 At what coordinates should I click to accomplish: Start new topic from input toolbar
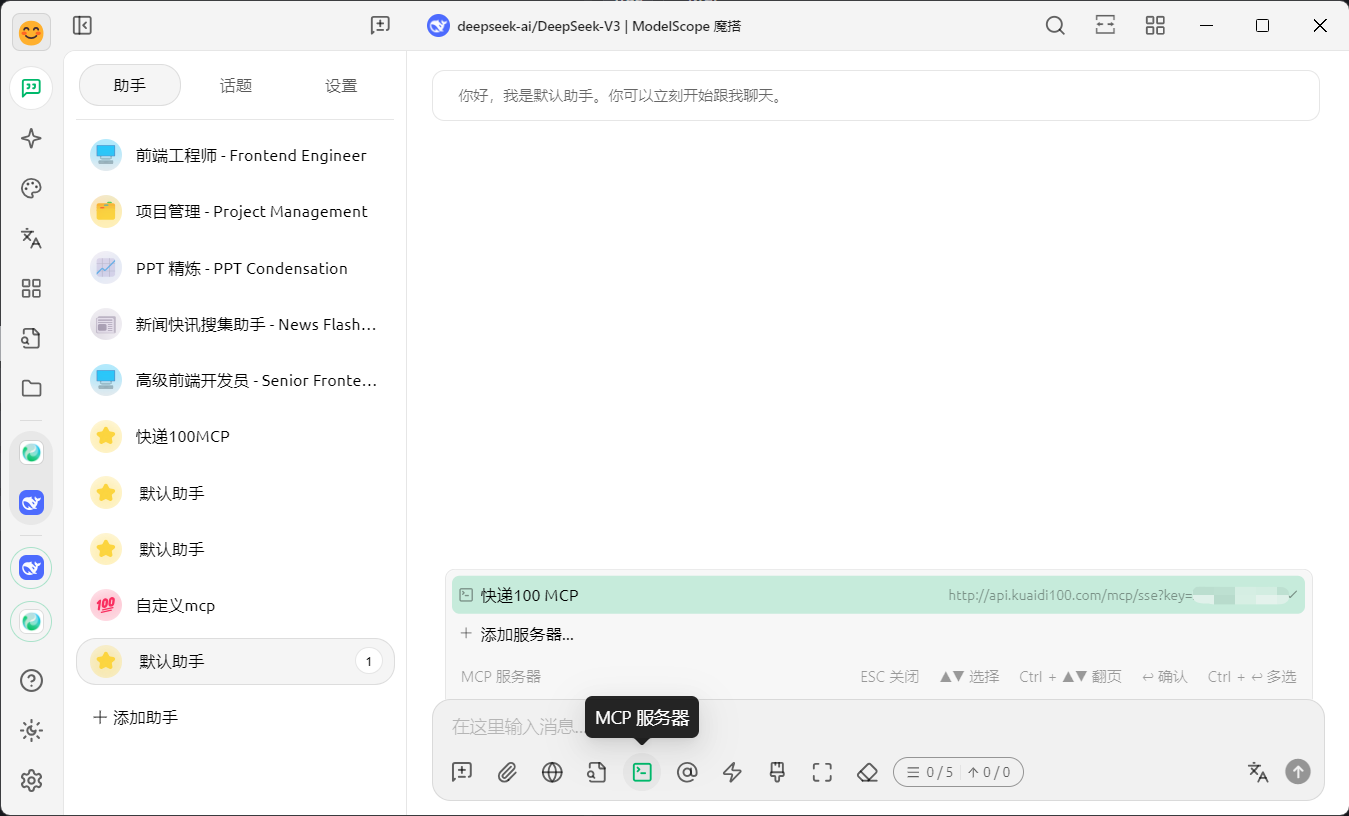point(462,772)
